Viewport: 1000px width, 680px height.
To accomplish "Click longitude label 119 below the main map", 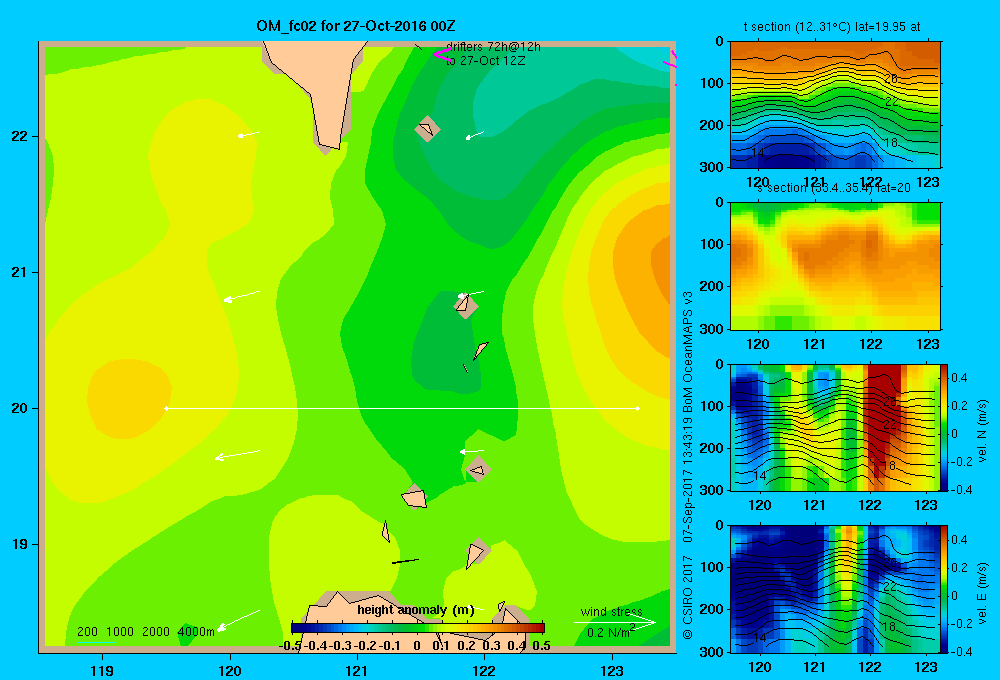I will [102, 670].
